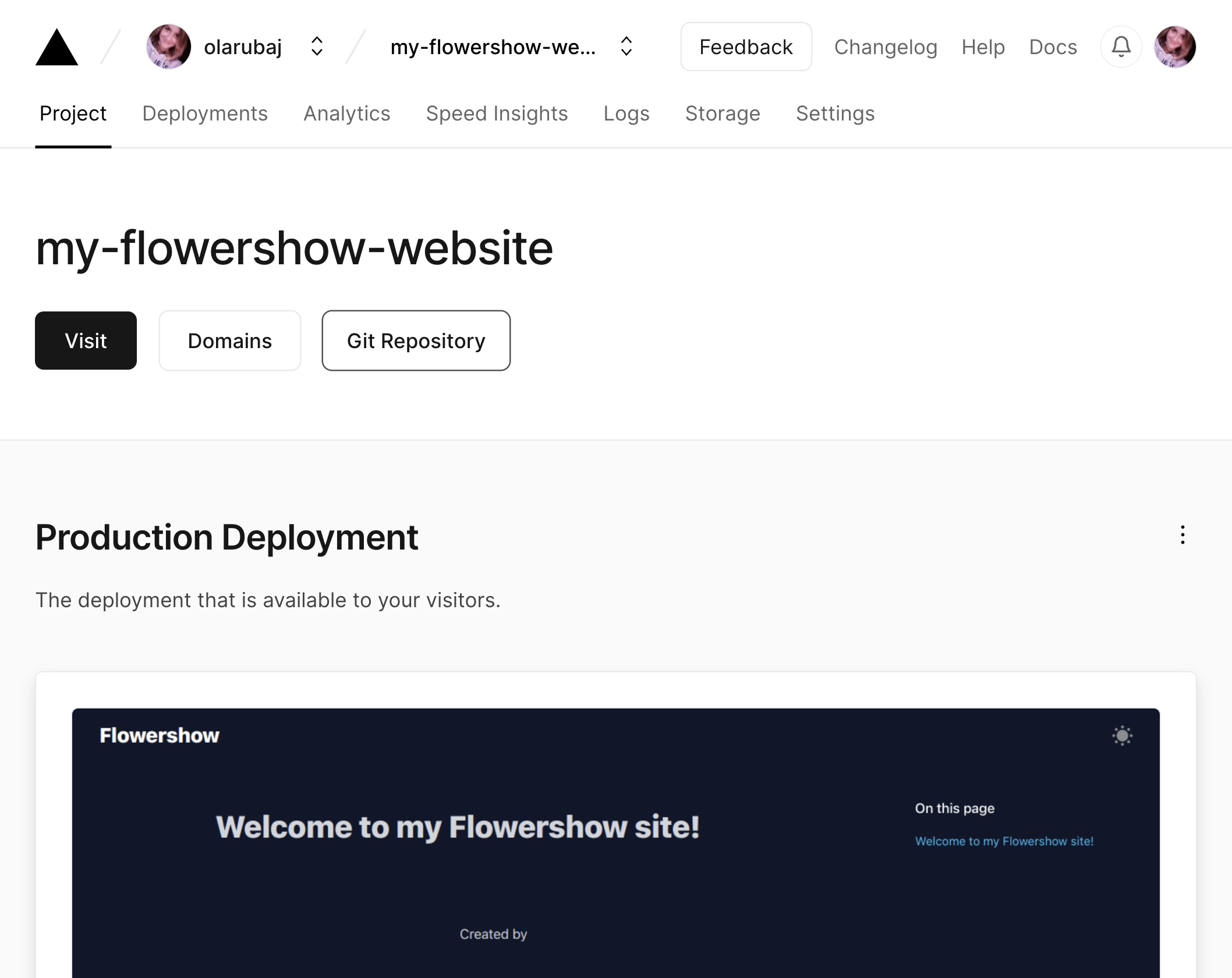Toggle the sun theme icon in site preview

point(1122,736)
